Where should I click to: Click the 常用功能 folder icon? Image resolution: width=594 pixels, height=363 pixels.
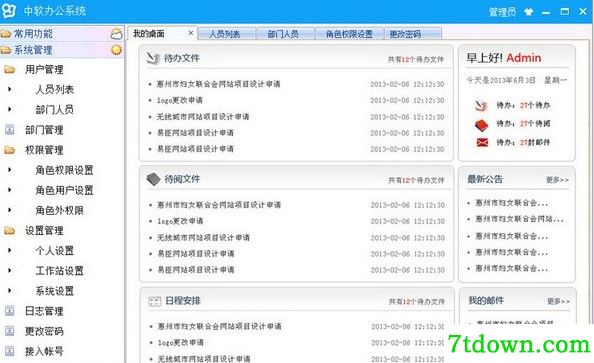[6, 34]
